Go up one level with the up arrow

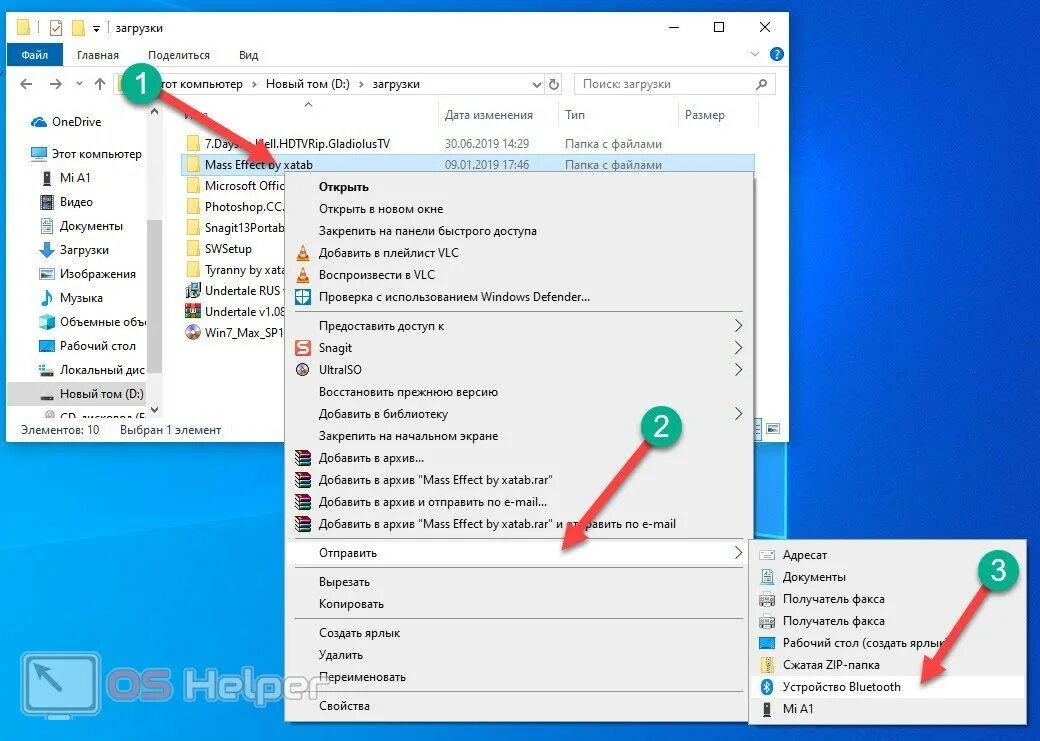pyautogui.click(x=99, y=84)
